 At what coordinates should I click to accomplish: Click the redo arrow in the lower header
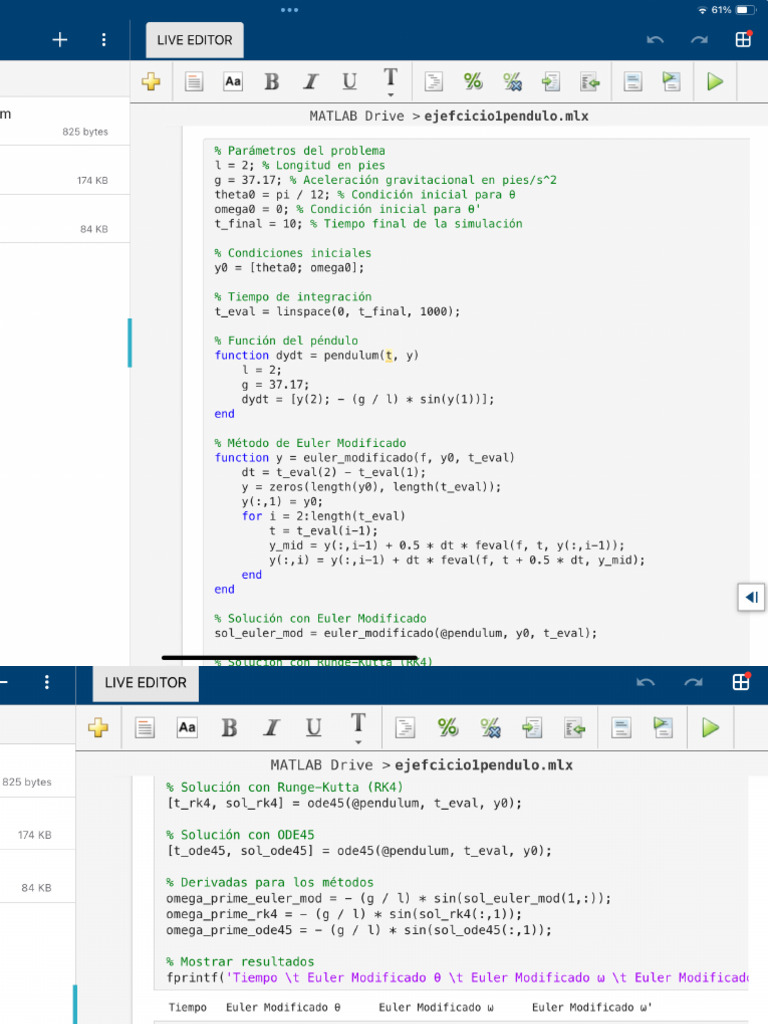coord(693,682)
